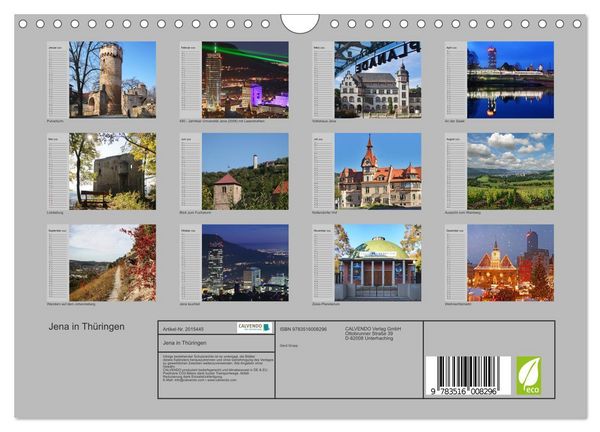This screenshot has height=432, width=600.
Task: Open the city skyline at dusk photo
Action: pos(245,262)
